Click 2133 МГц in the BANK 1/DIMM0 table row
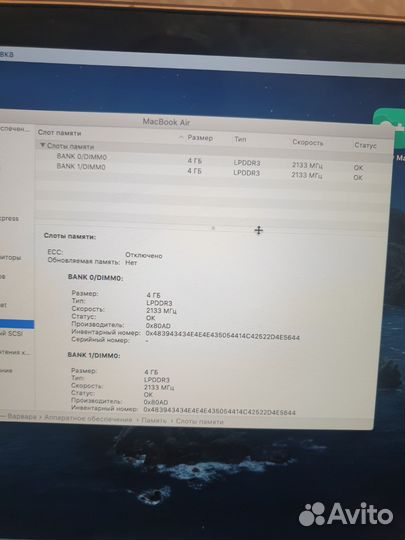The height and width of the screenshot is (540, 405). pyautogui.click(x=307, y=175)
